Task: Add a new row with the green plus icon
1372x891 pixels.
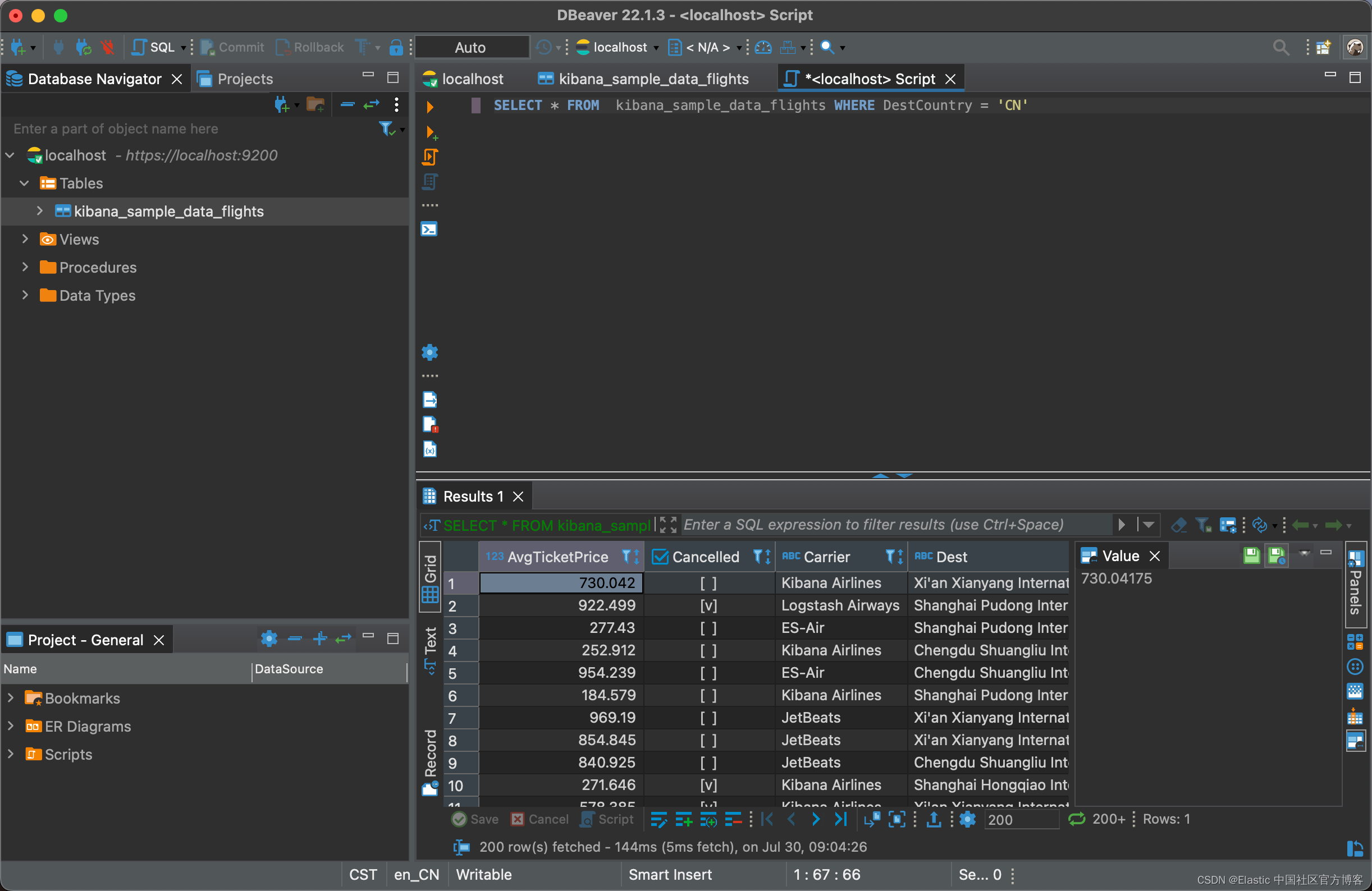Action: [x=684, y=819]
